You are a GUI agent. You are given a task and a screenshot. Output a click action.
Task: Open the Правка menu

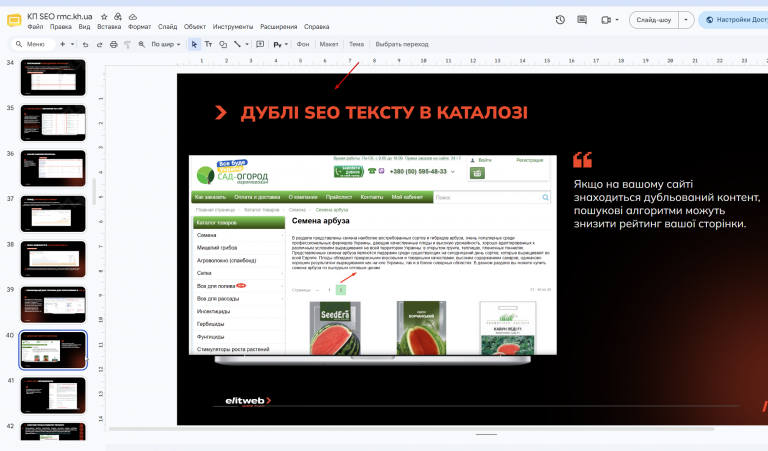click(x=61, y=26)
